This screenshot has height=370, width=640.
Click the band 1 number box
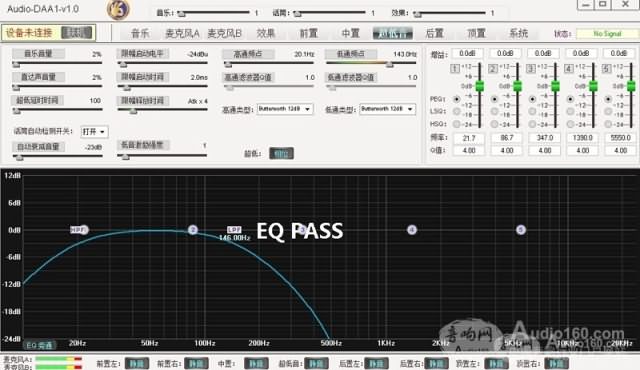[x=455, y=69]
